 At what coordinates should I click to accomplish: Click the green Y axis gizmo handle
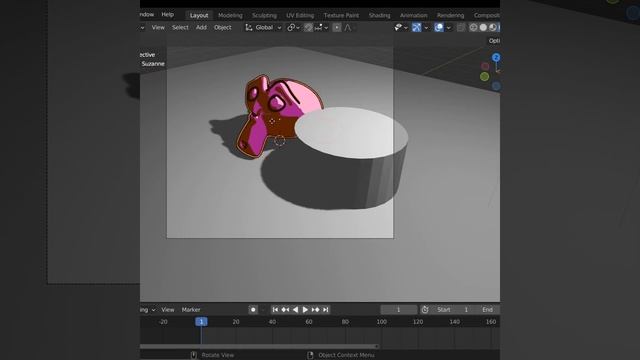pos(484,76)
